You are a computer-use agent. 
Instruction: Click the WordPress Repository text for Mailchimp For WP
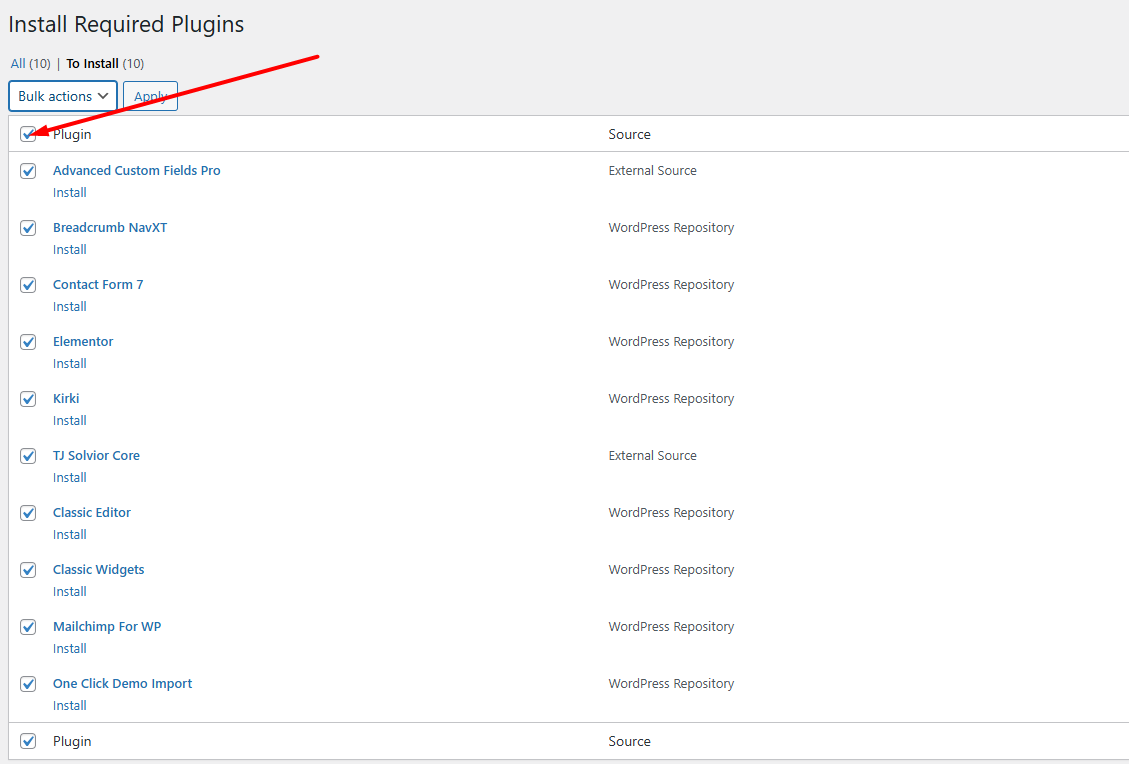671,626
